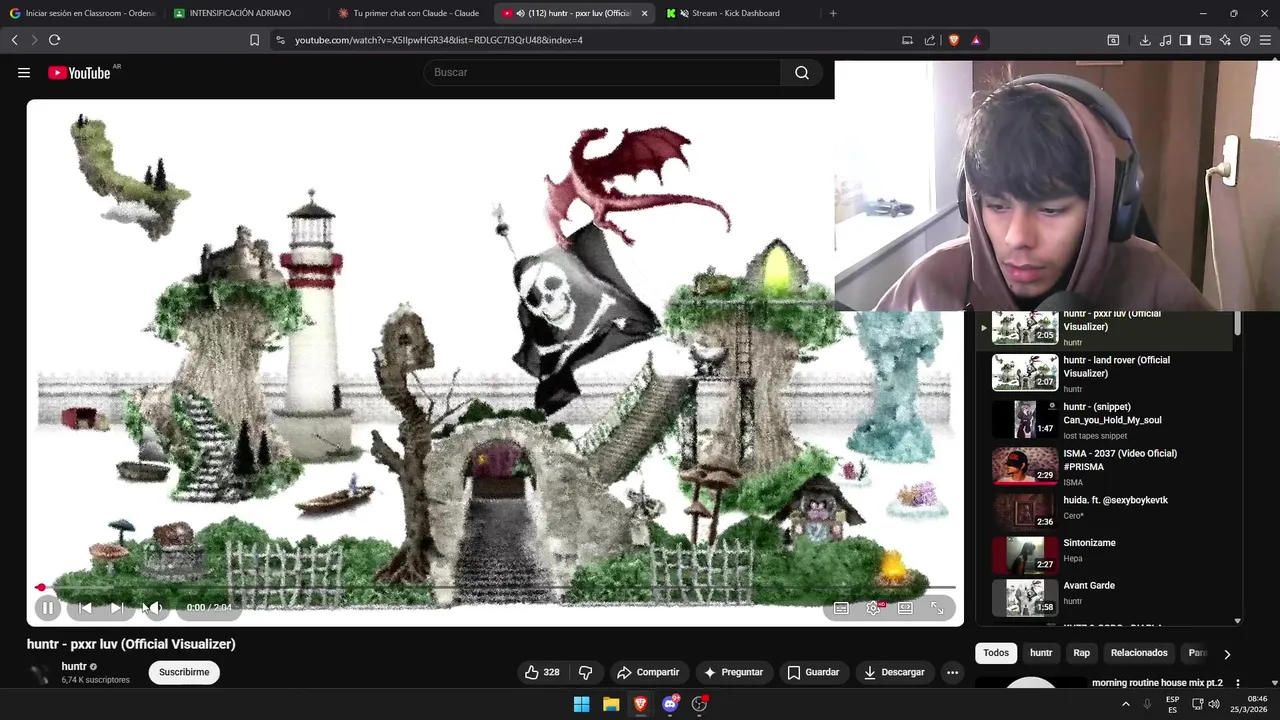This screenshot has width=1280, height=720.
Task: Go back in browser history
Action: coord(14,40)
